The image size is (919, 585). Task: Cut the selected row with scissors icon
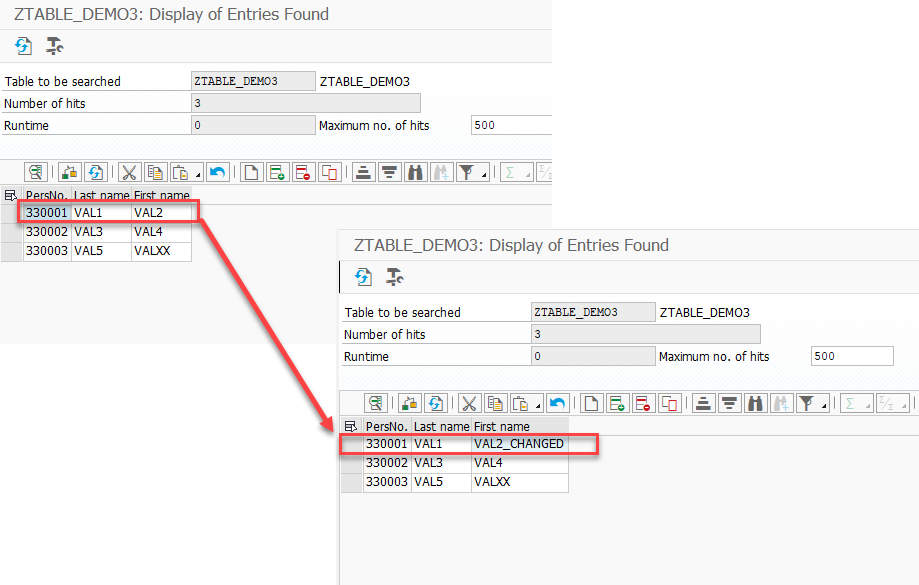coord(468,403)
